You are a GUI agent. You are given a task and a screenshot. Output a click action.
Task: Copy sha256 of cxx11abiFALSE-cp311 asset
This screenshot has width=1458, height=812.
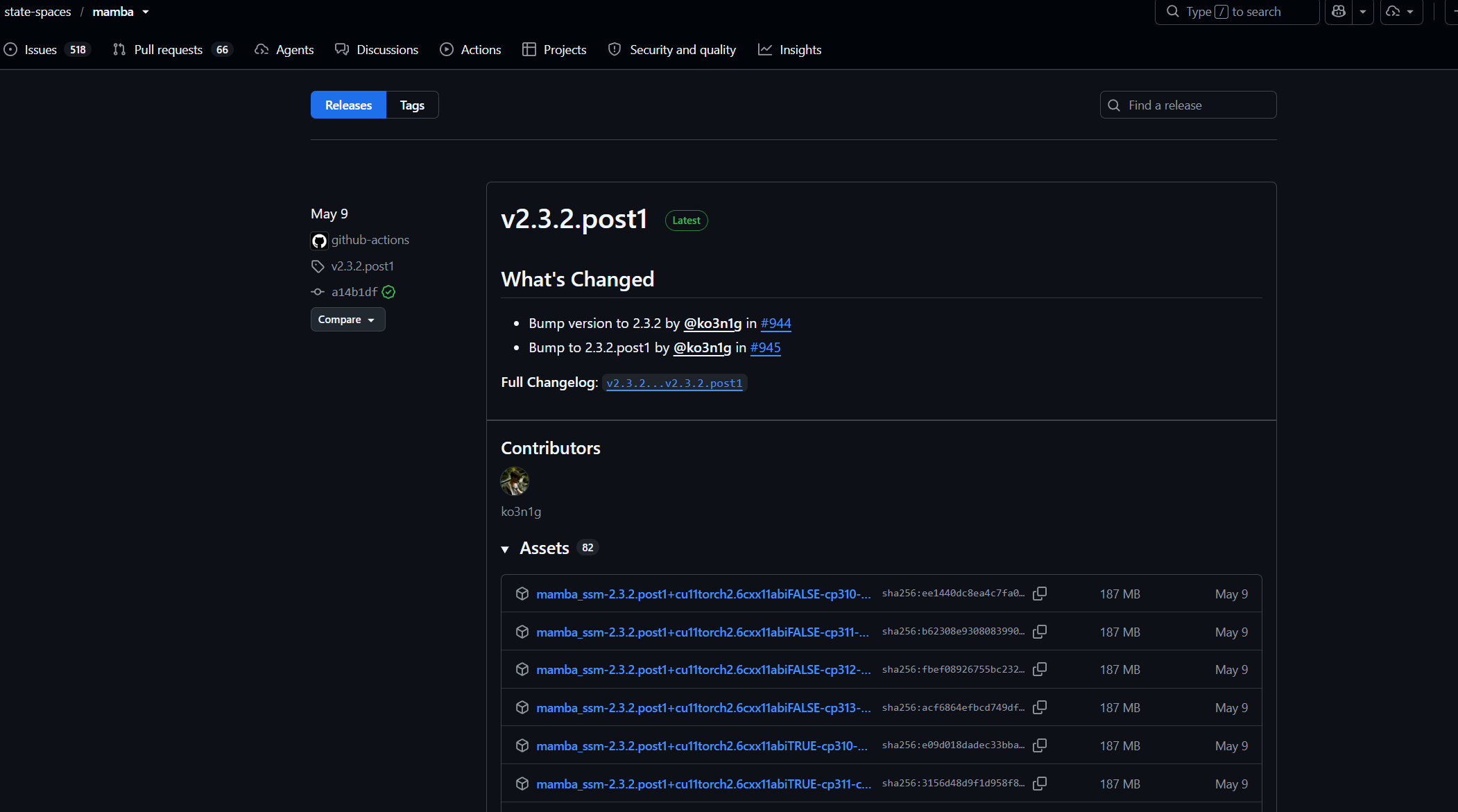[x=1040, y=632]
